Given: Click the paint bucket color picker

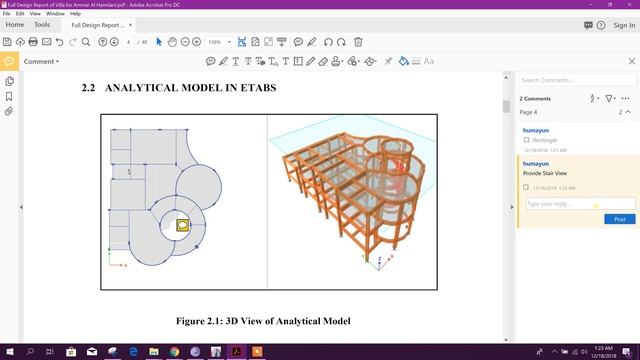Looking at the screenshot, I should pyautogui.click(x=404, y=61).
